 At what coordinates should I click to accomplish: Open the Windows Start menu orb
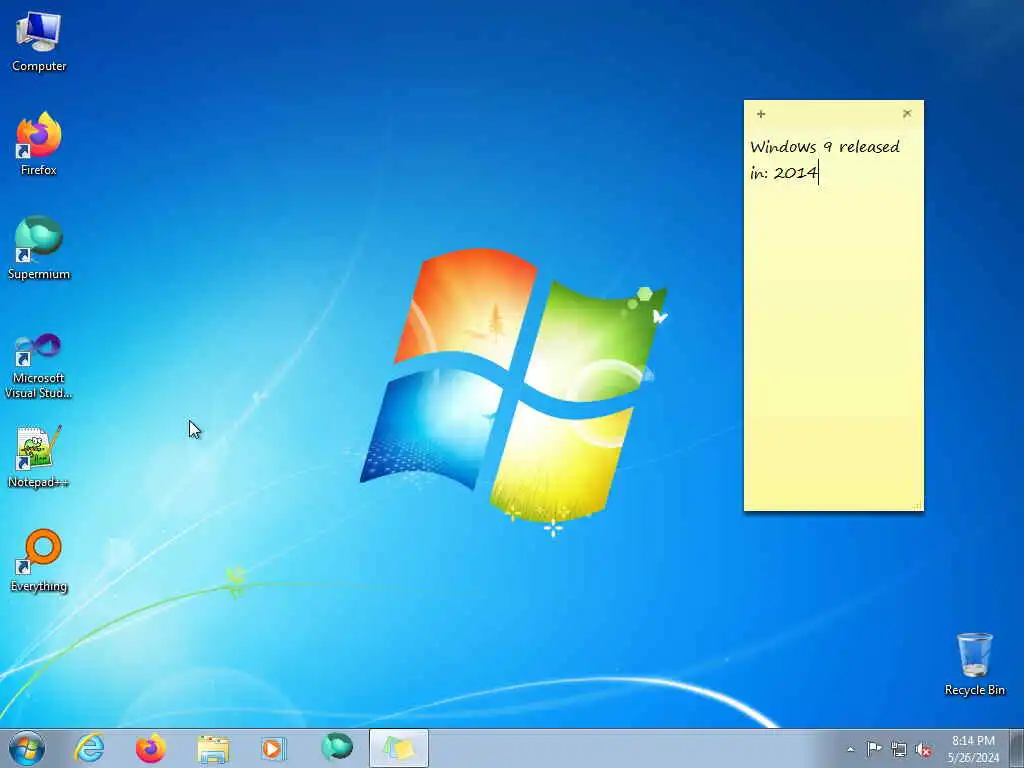(27, 748)
